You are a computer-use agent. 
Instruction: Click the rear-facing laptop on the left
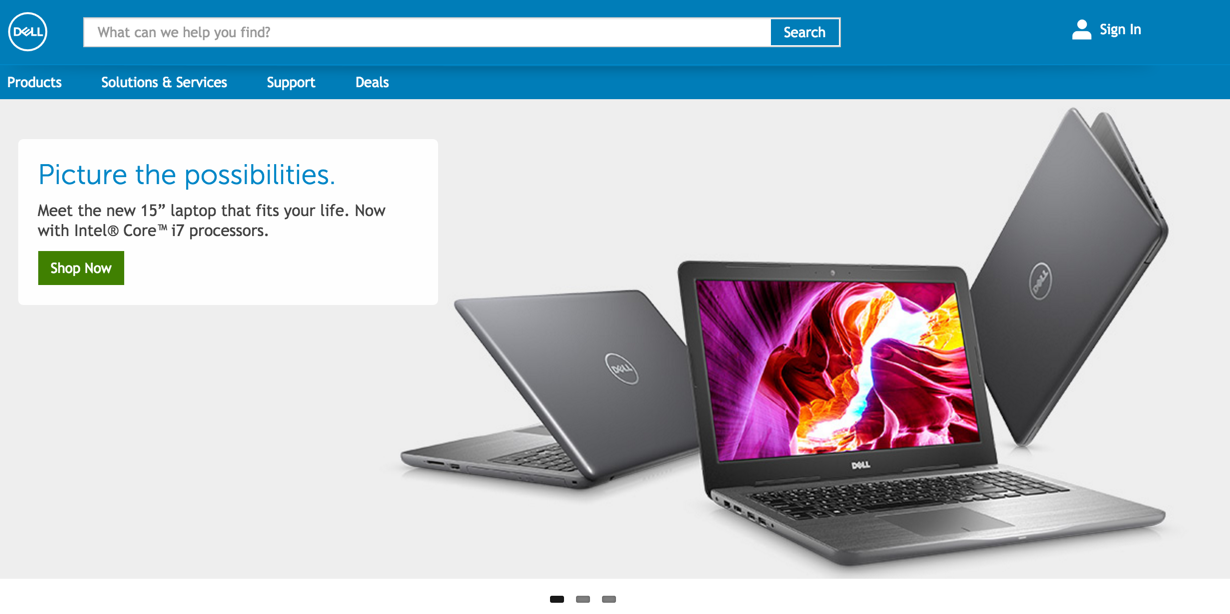[552, 388]
